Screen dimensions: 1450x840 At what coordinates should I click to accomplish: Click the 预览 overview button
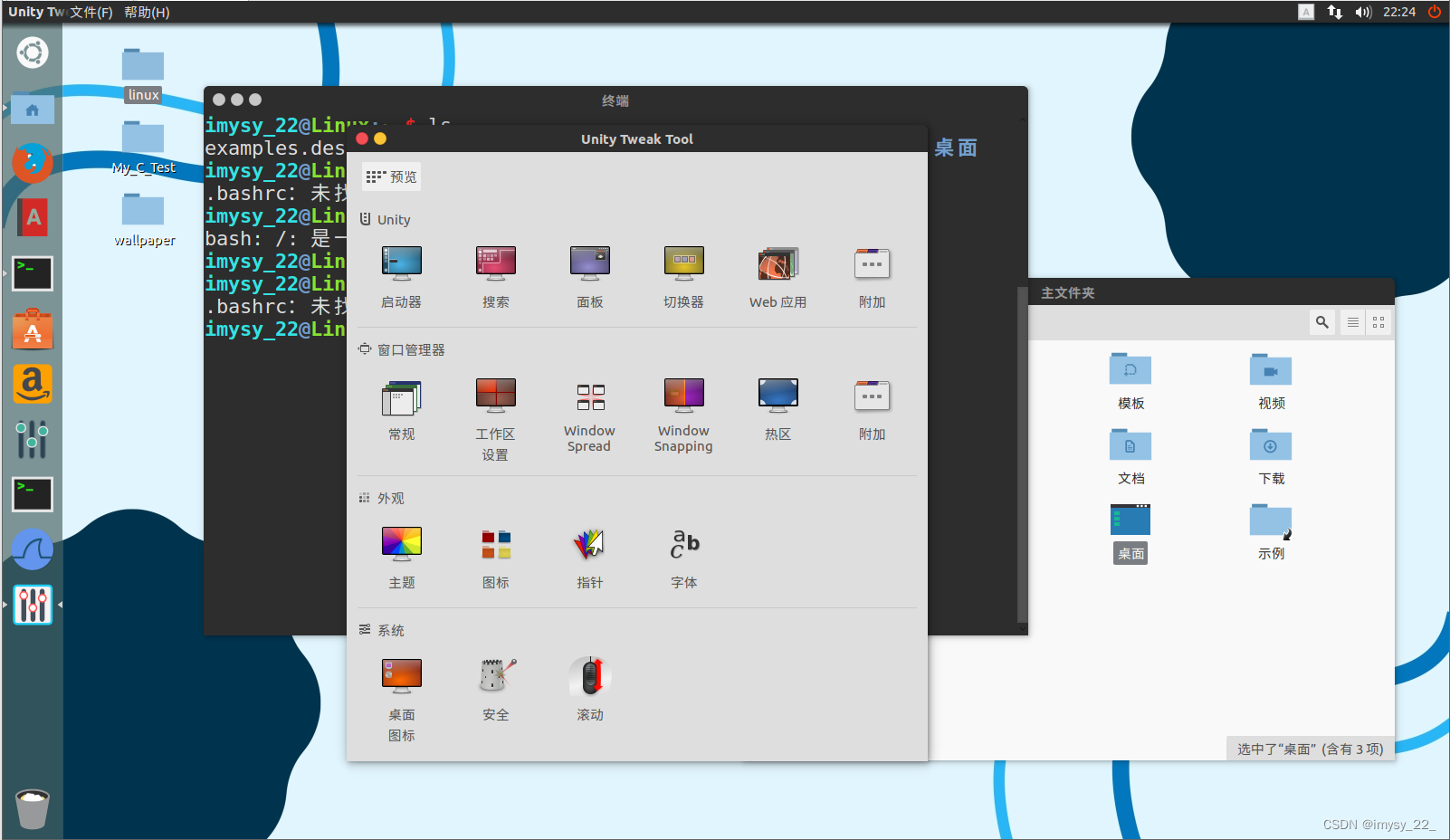[x=392, y=177]
